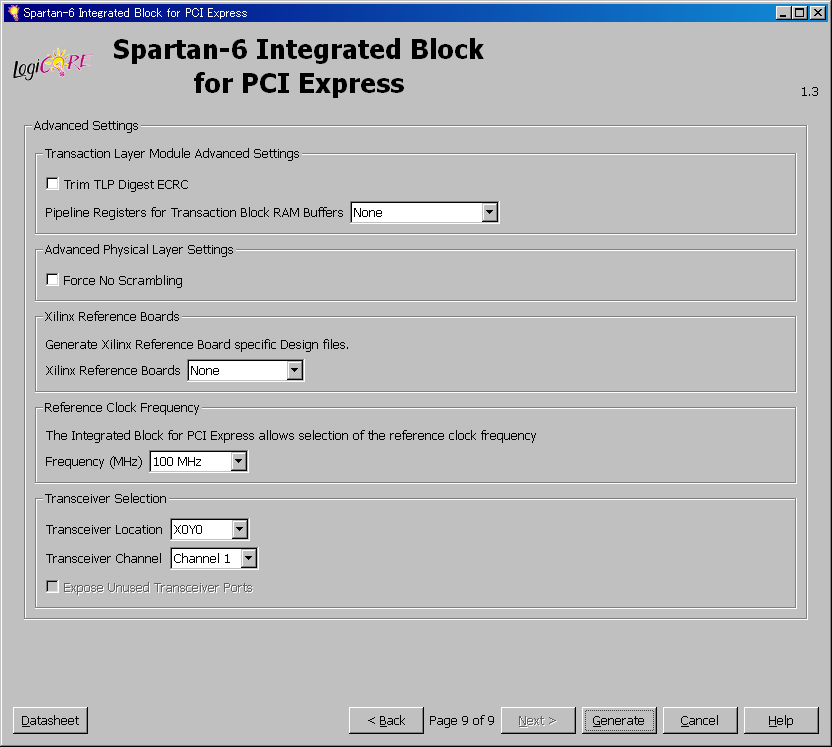
Task: Open Pipeline Registers dropdown list
Action: [489, 213]
